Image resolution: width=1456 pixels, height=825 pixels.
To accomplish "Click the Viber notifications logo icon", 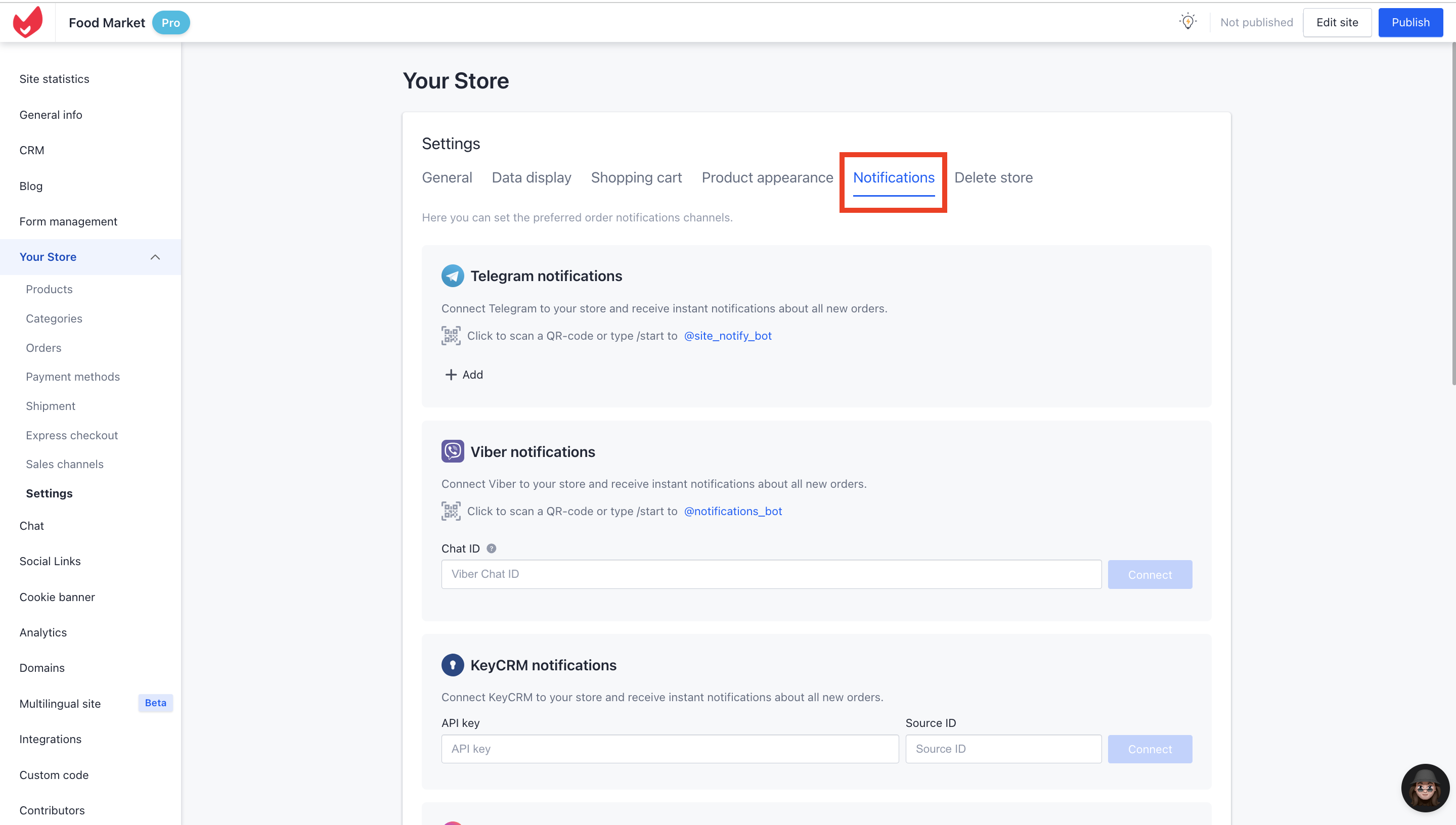I will coord(452,451).
